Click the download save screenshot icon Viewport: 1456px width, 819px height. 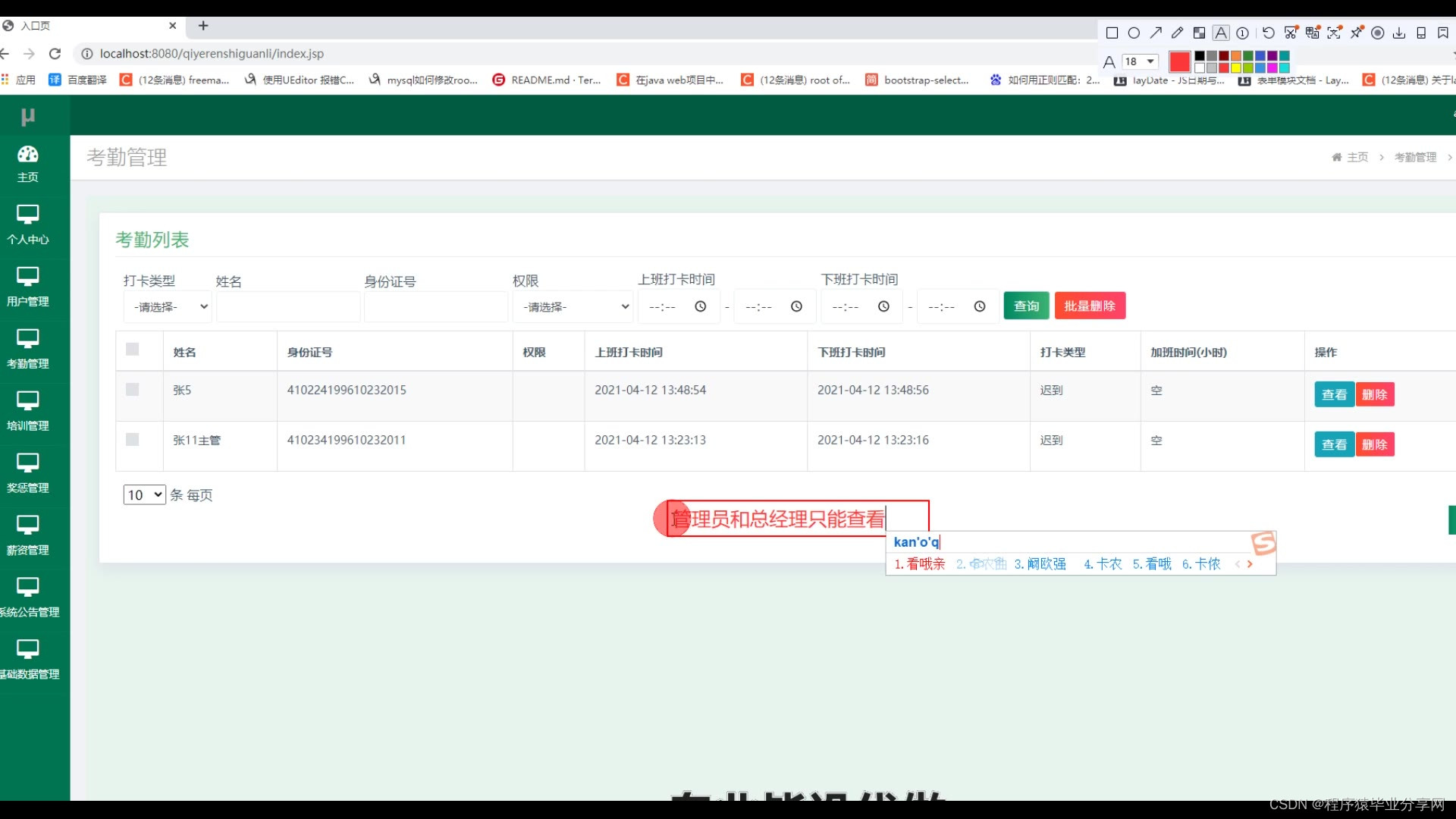1399,33
